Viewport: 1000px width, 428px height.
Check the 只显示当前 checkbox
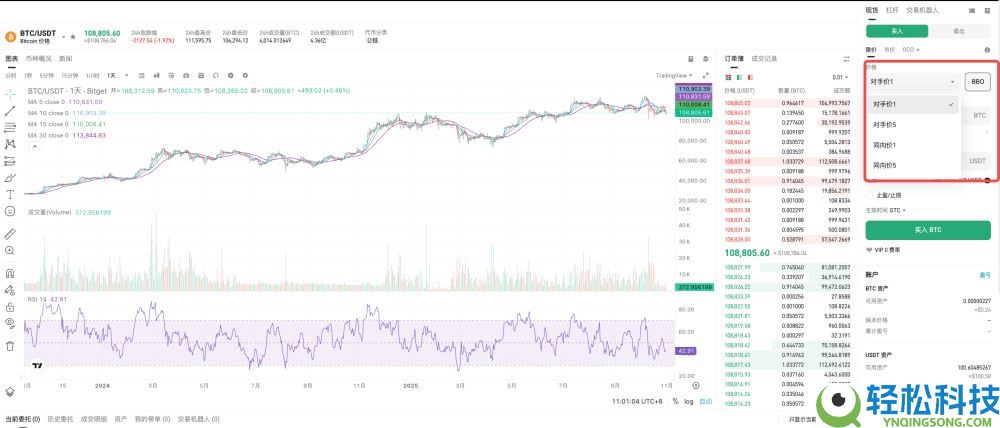click(x=783, y=419)
